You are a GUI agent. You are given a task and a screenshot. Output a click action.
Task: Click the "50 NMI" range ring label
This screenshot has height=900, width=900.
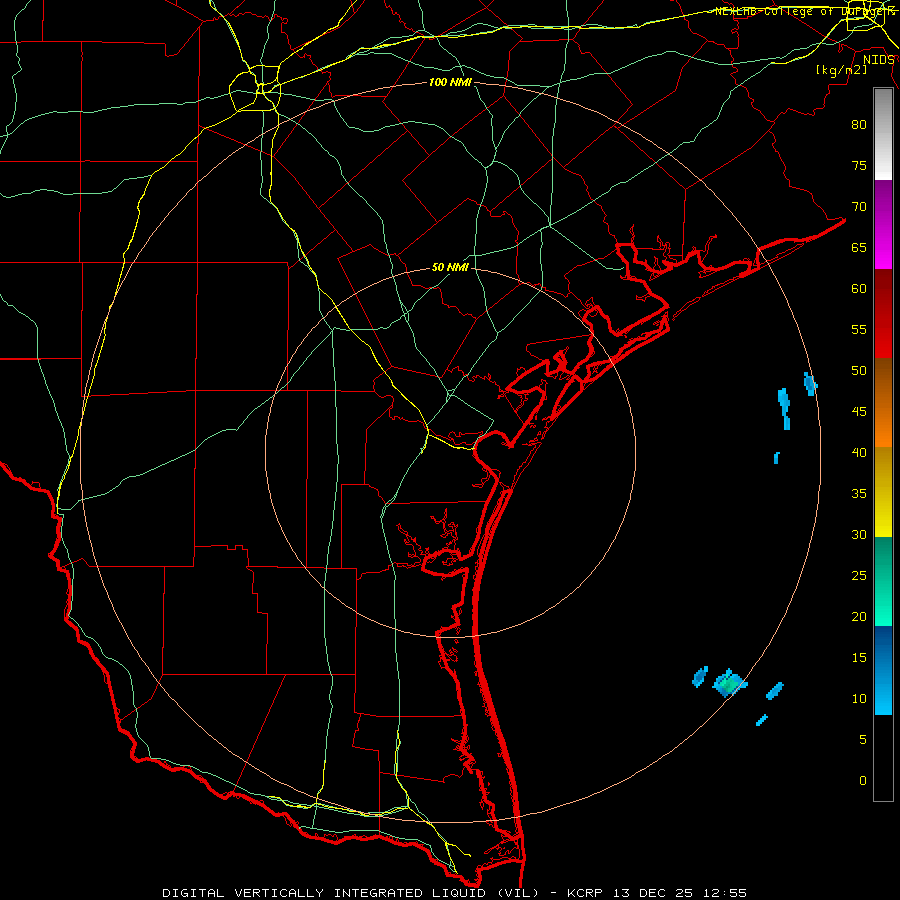pyautogui.click(x=450, y=267)
